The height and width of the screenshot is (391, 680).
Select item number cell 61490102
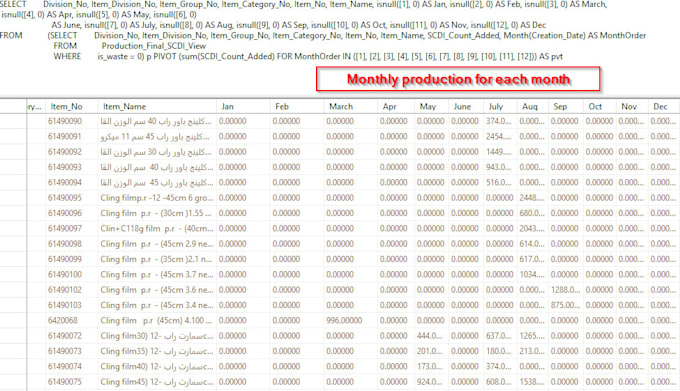[65, 290]
